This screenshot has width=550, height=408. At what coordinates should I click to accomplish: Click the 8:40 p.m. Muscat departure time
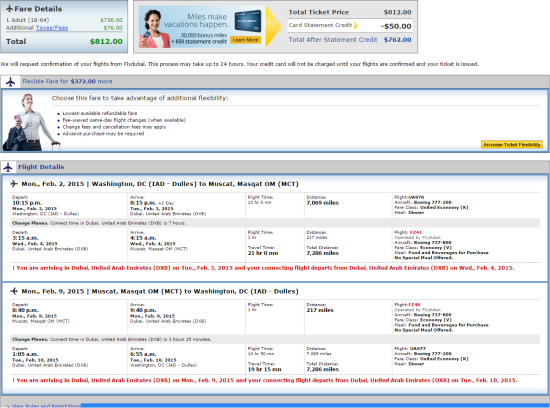point(25,310)
